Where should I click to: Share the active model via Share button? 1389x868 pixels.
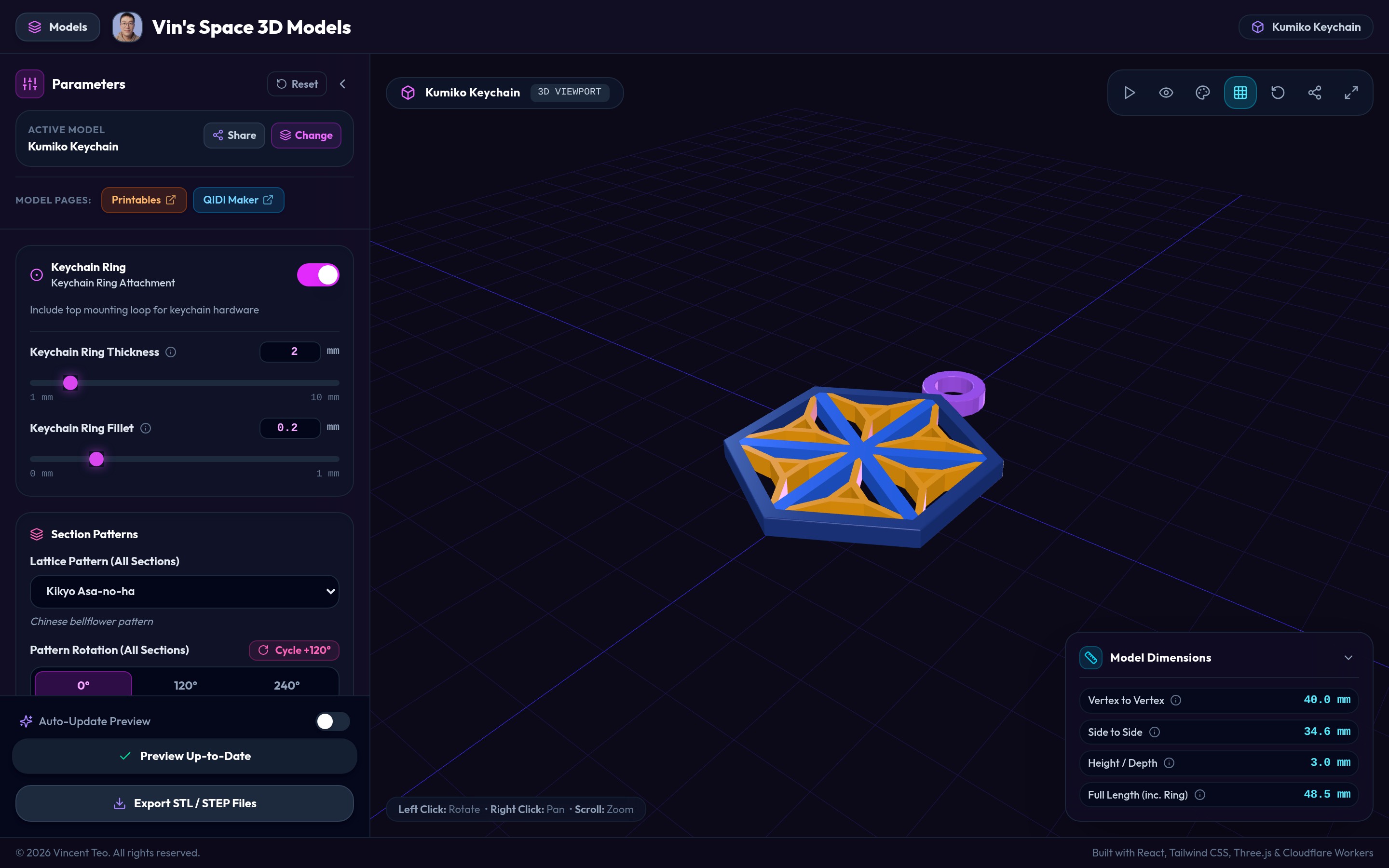(234, 136)
